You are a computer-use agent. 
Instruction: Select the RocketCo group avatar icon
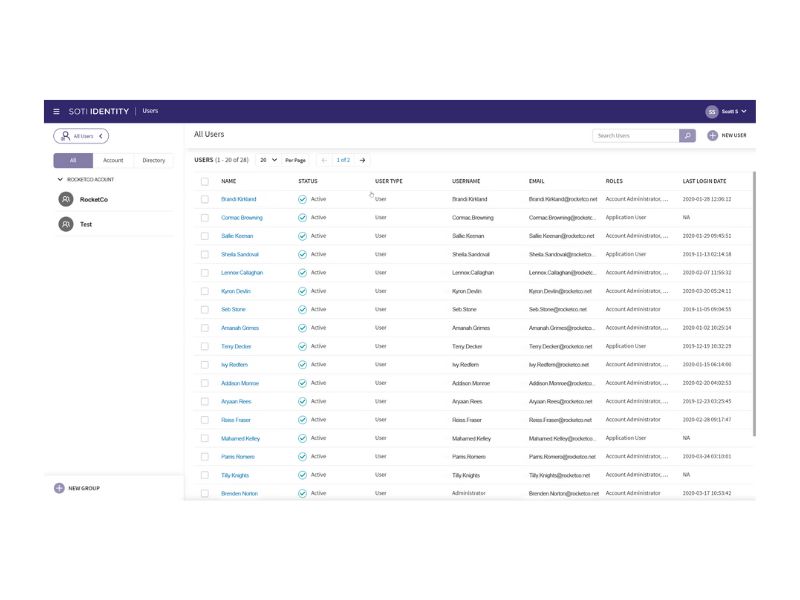tap(66, 199)
